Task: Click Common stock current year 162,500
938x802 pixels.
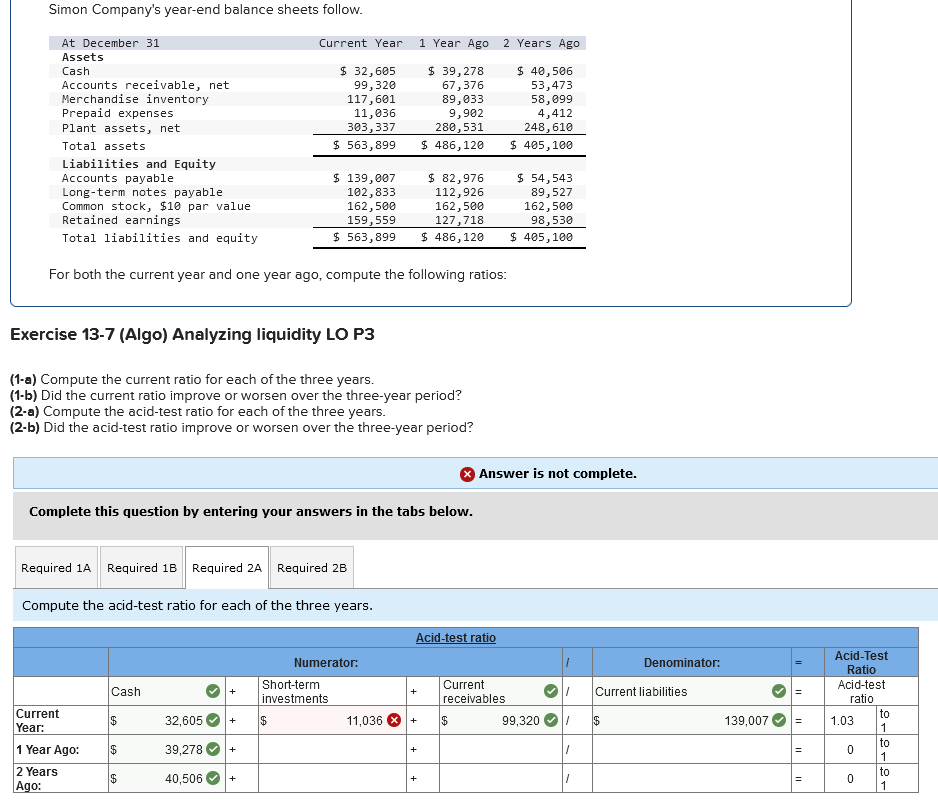Action: tap(371, 206)
